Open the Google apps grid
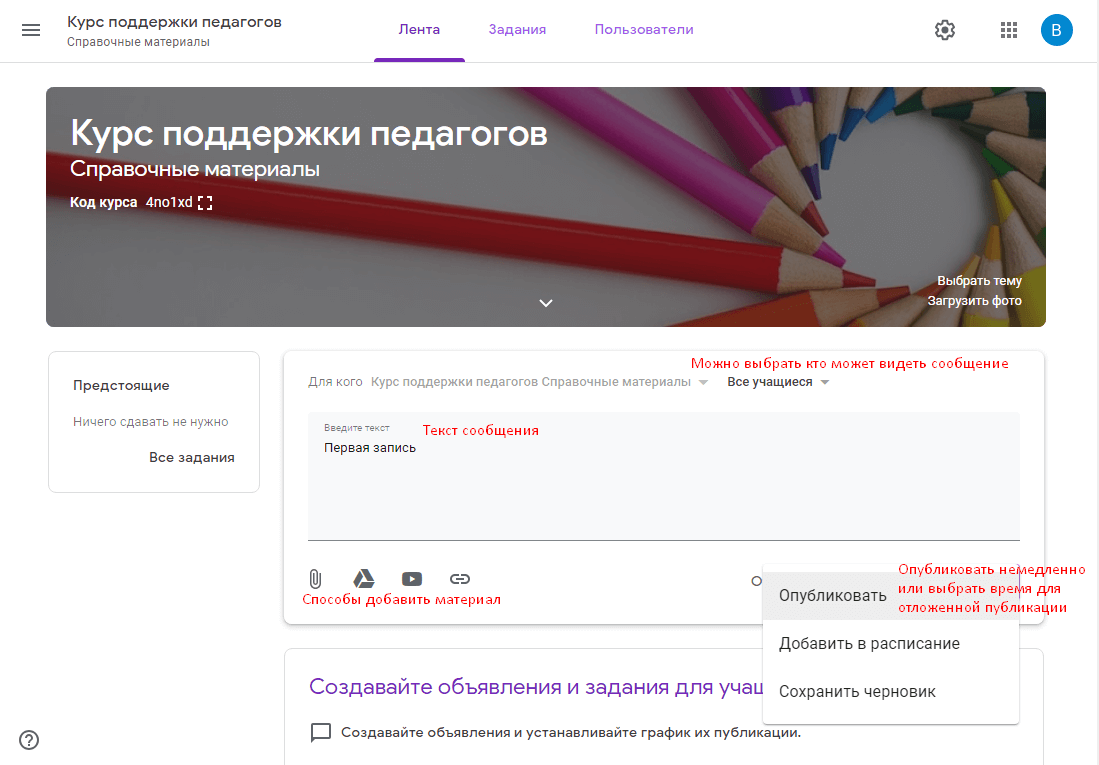 tap(1009, 30)
